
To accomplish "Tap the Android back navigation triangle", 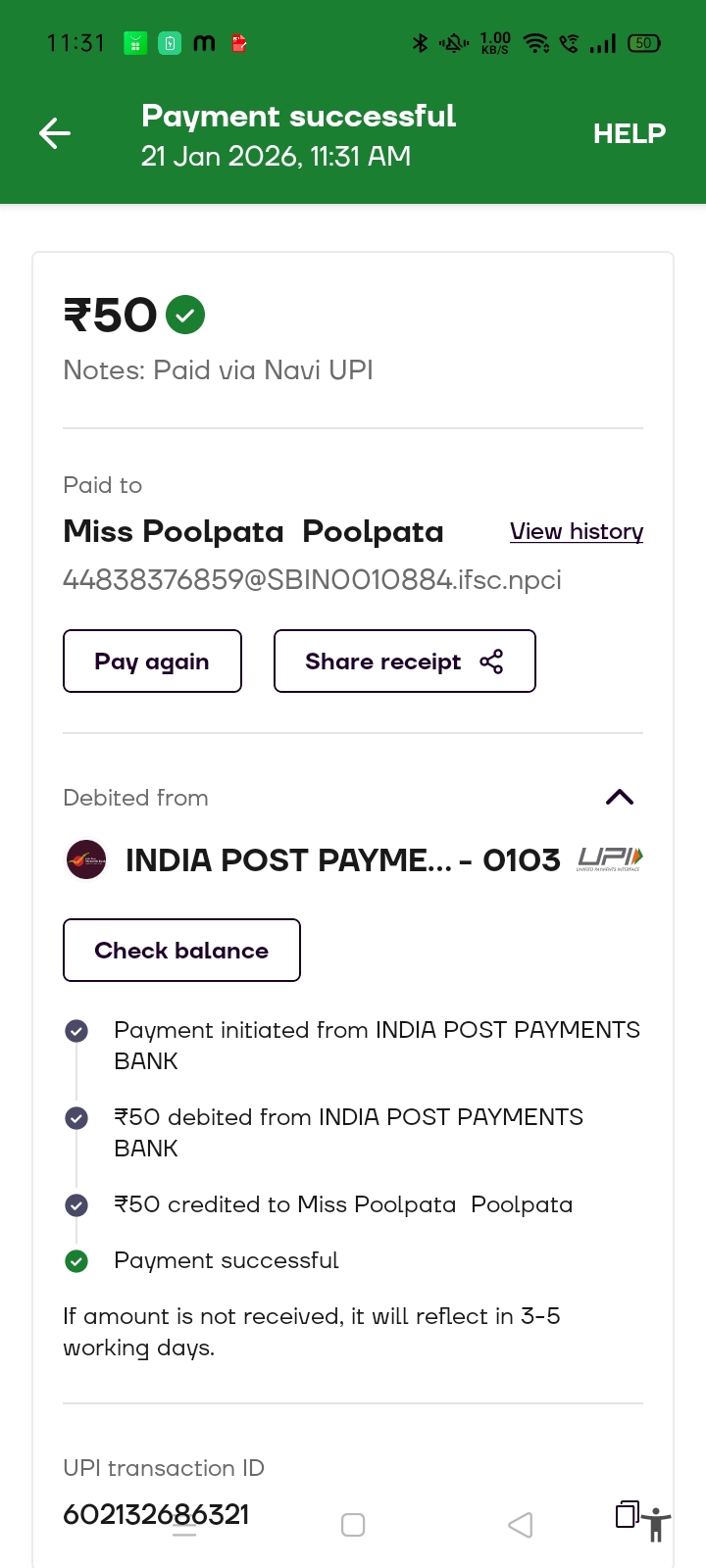I will (521, 1525).
